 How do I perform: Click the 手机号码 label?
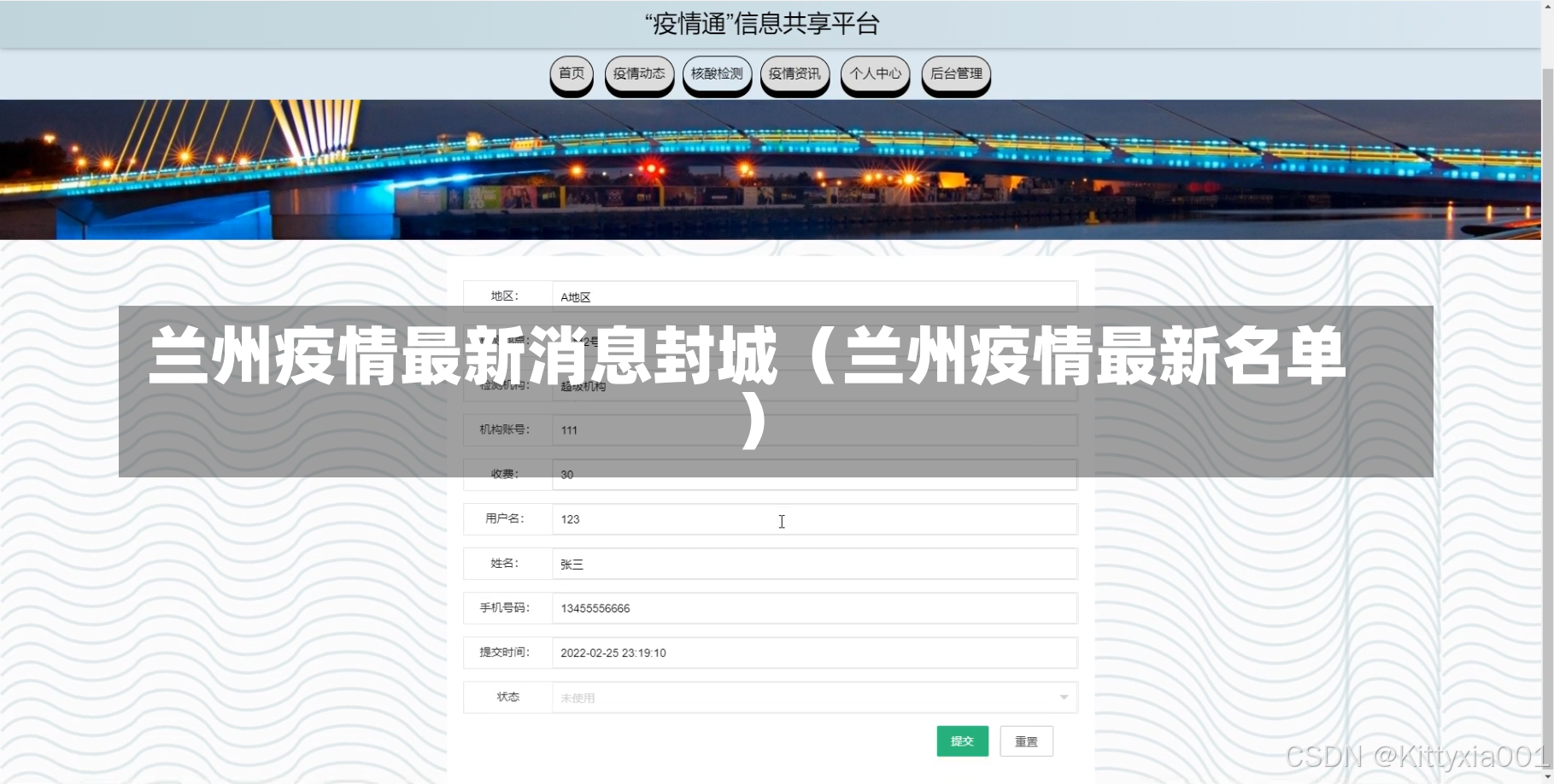click(x=504, y=608)
